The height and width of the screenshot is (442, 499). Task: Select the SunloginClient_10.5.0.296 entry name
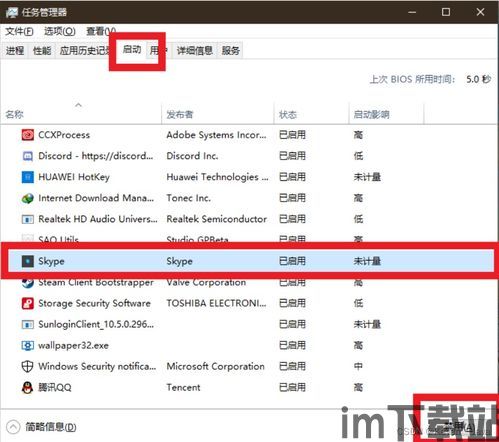pyautogui.click(x=96, y=324)
